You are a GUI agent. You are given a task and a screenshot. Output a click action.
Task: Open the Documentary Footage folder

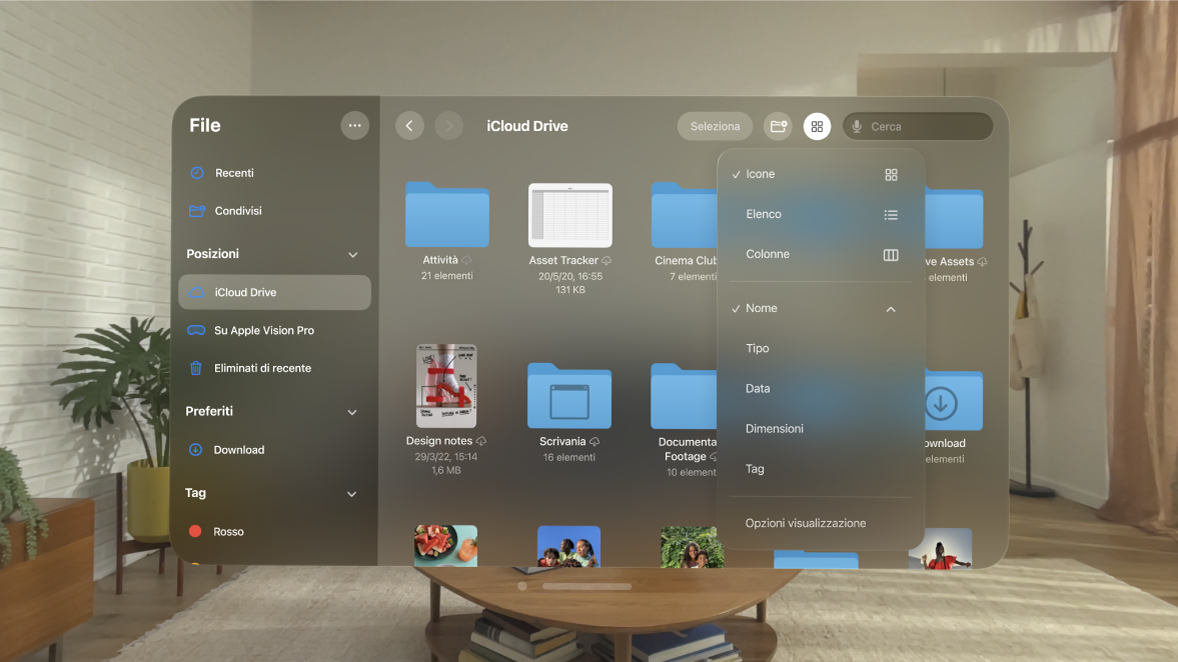(x=684, y=396)
